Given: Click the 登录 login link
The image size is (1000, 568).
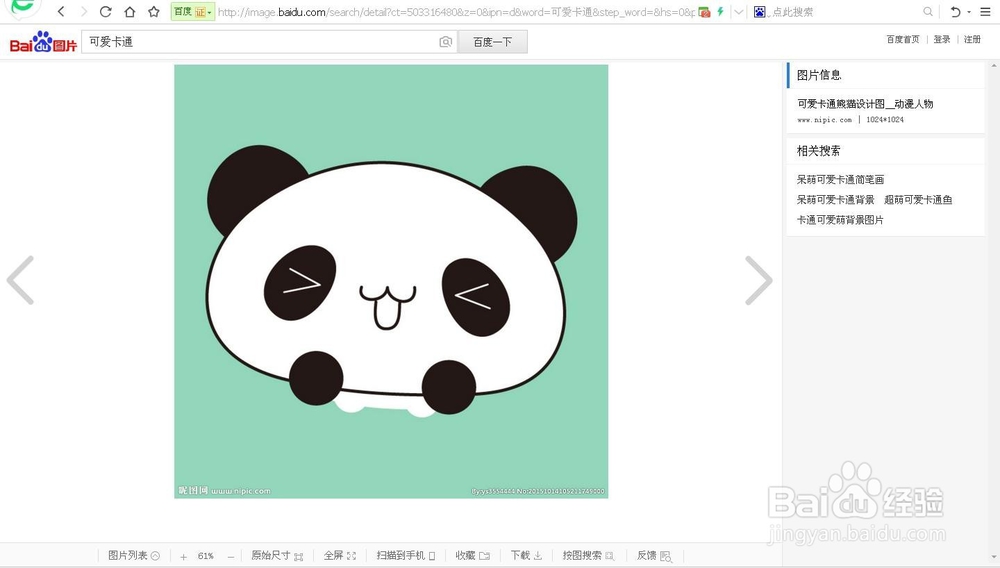Looking at the screenshot, I should [942, 40].
